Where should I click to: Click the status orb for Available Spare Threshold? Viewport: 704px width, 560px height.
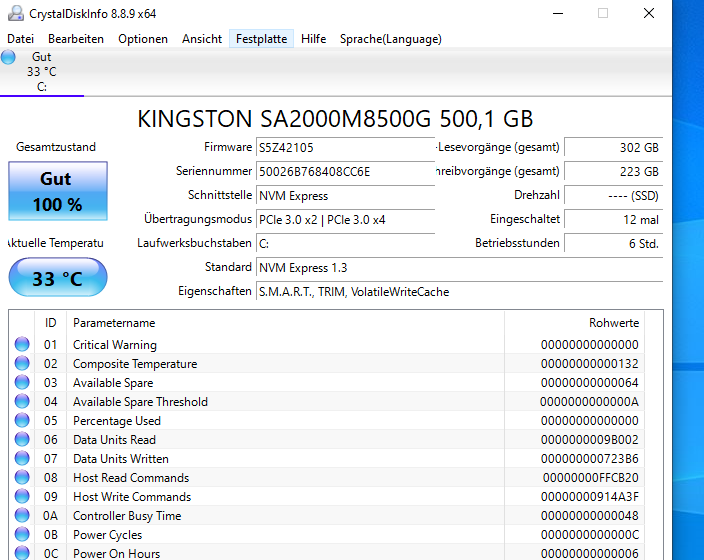coord(22,401)
